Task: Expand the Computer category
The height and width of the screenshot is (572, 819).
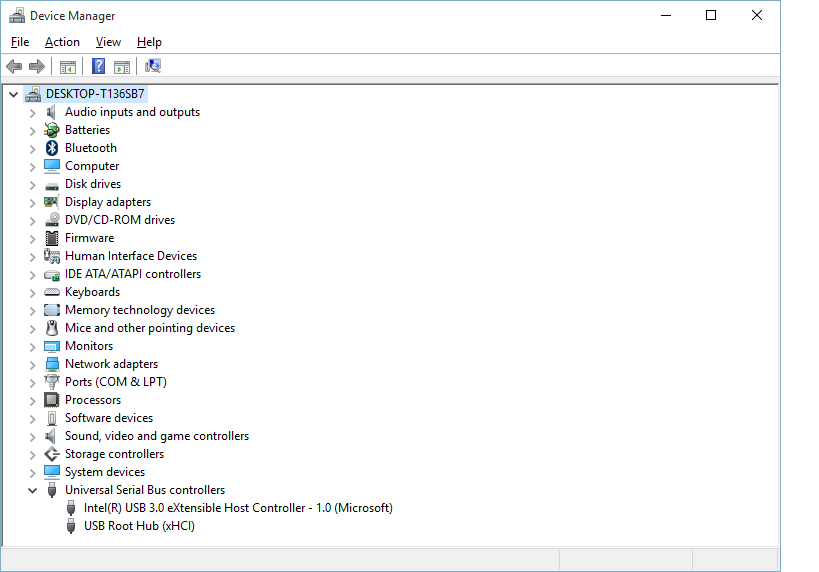Action: [x=32, y=167]
